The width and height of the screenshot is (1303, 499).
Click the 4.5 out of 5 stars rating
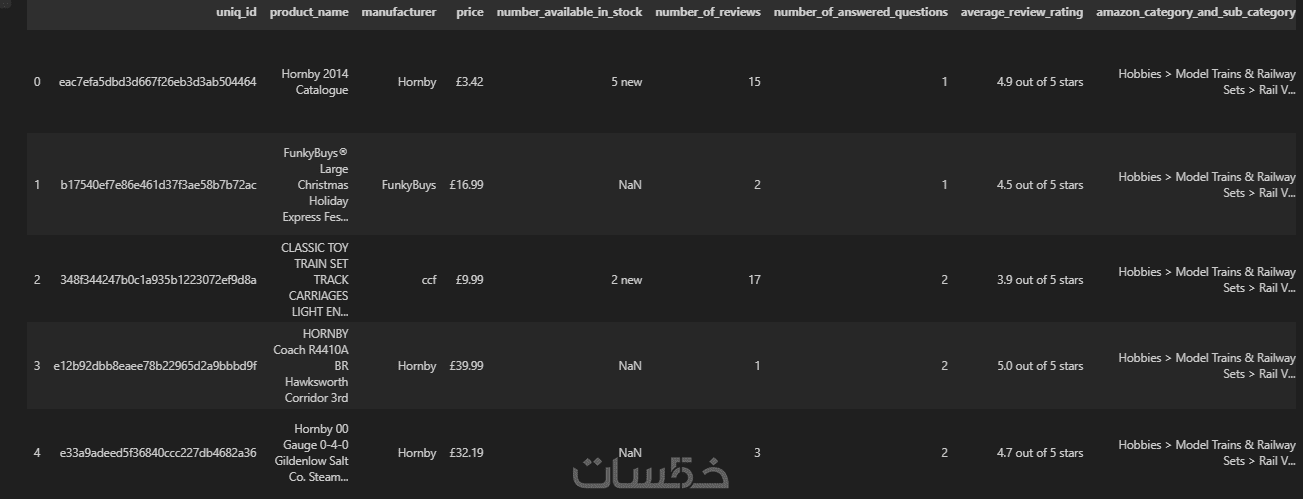[x=1040, y=185]
